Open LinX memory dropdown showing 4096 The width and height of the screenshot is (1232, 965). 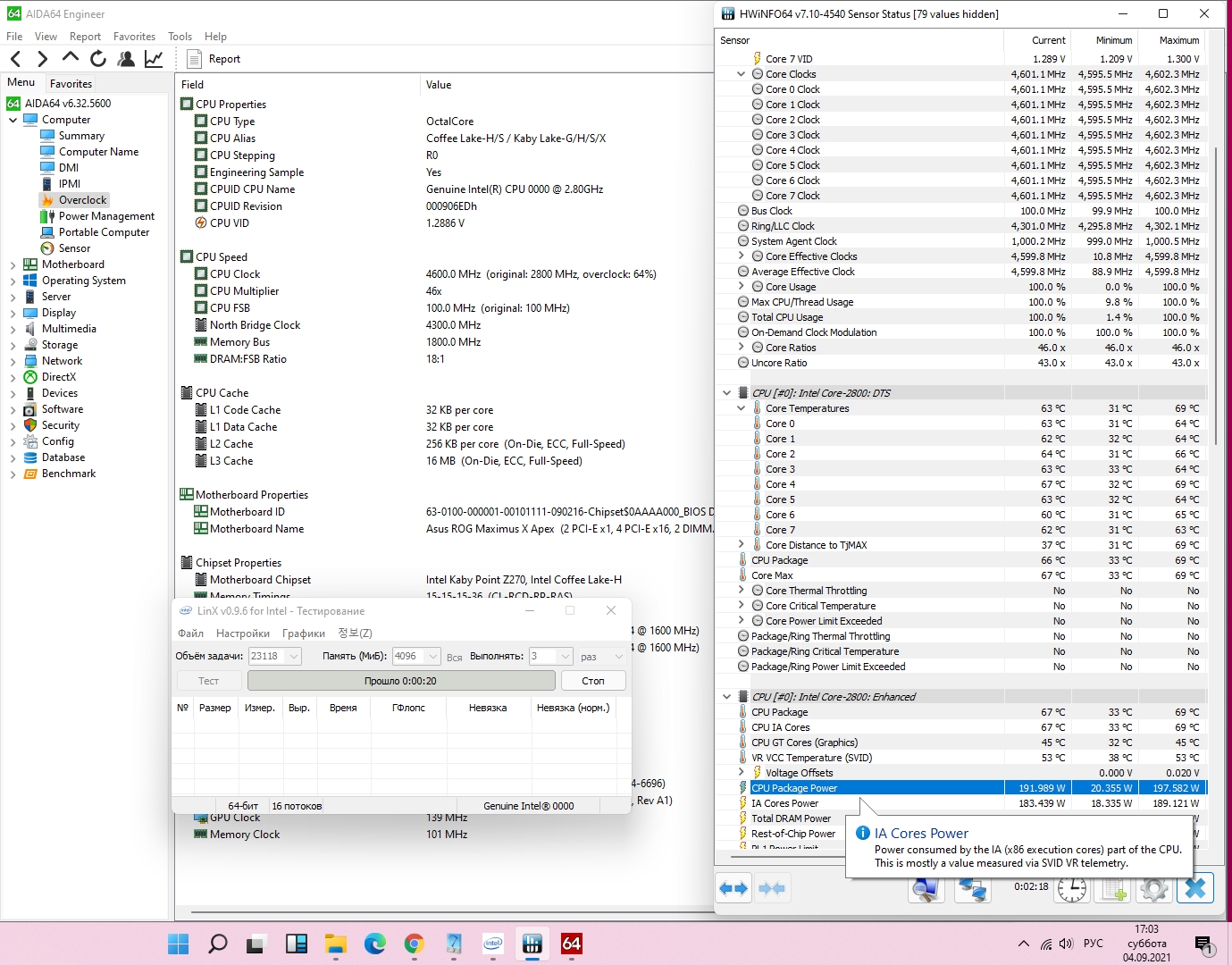(416, 656)
